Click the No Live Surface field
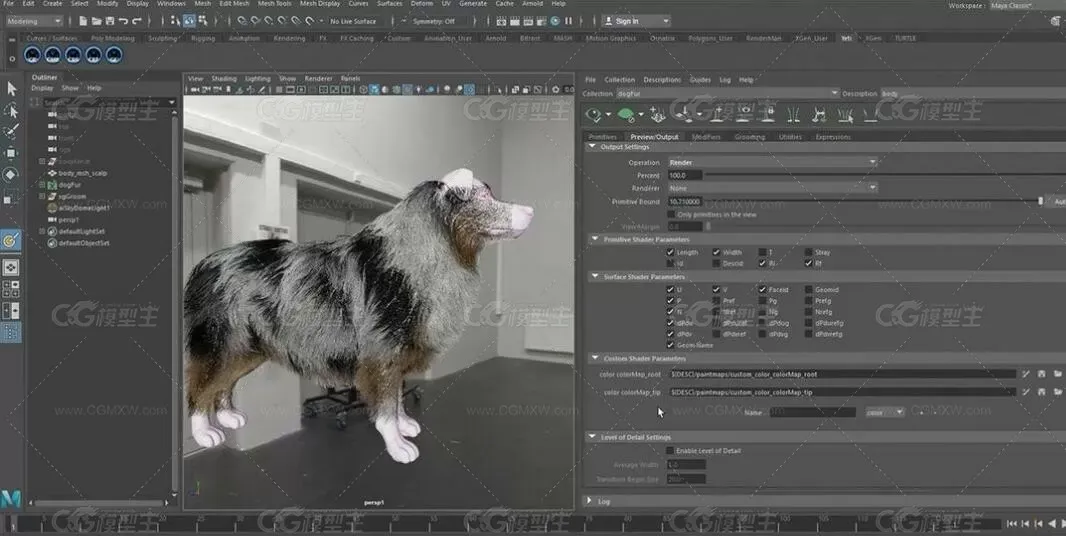The width and height of the screenshot is (1066, 536). tap(353, 21)
